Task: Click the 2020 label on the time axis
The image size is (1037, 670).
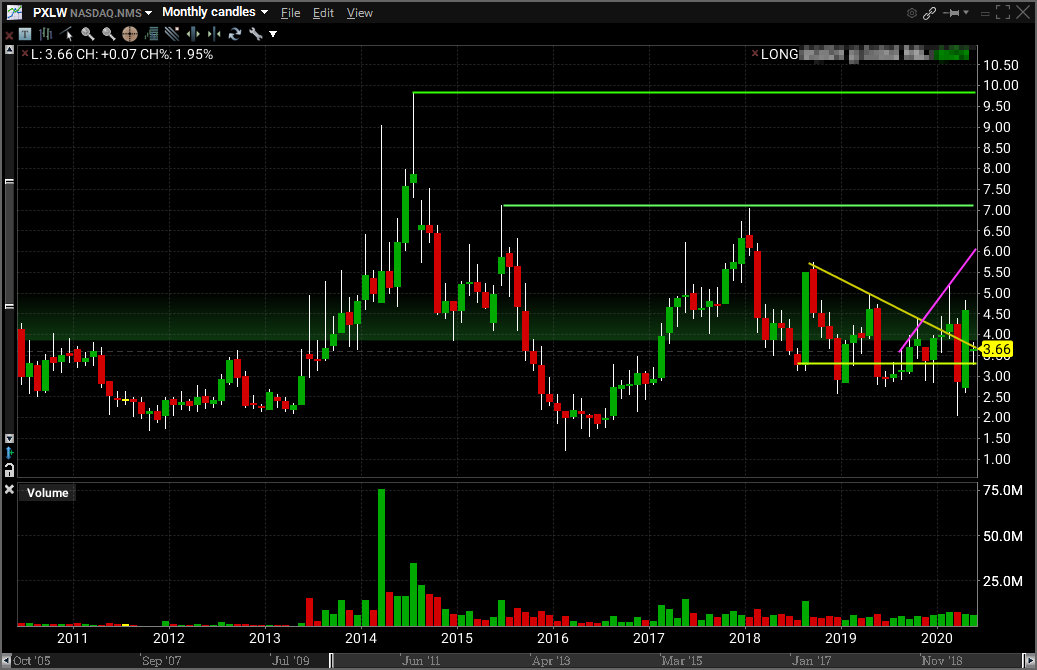Action: [936, 638]
